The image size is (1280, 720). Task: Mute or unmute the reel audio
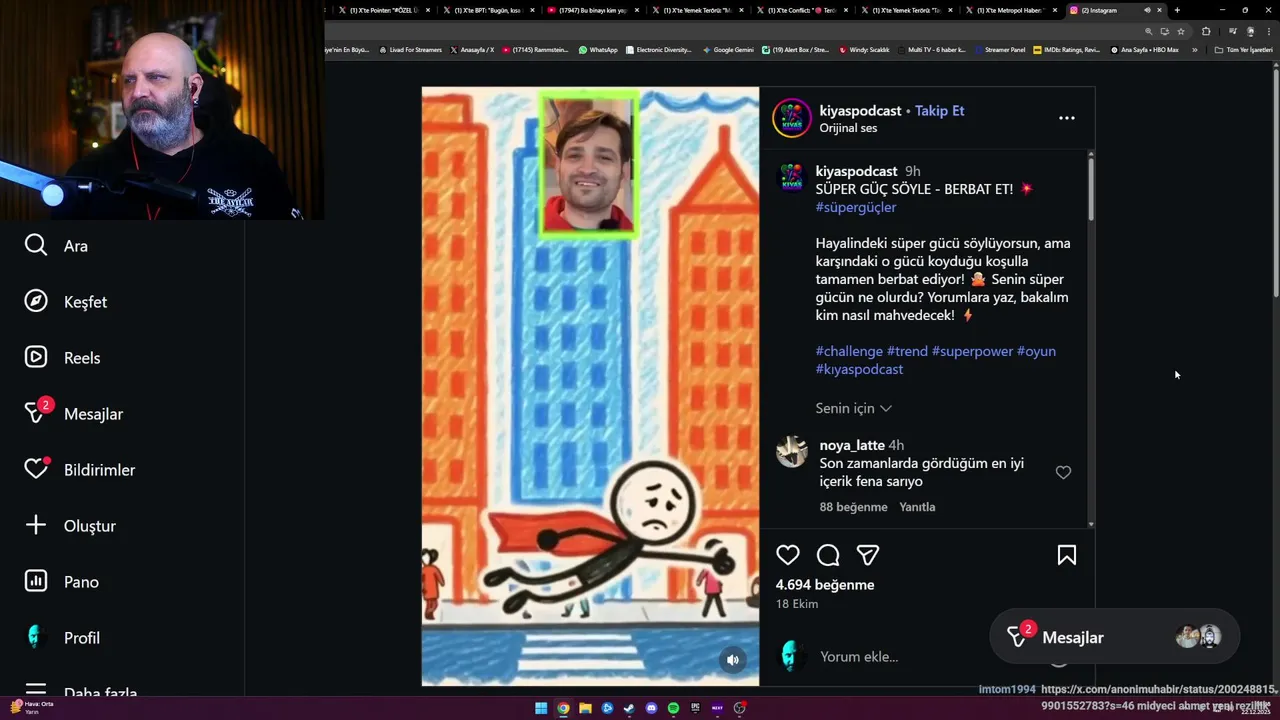[x=733, y=659]
